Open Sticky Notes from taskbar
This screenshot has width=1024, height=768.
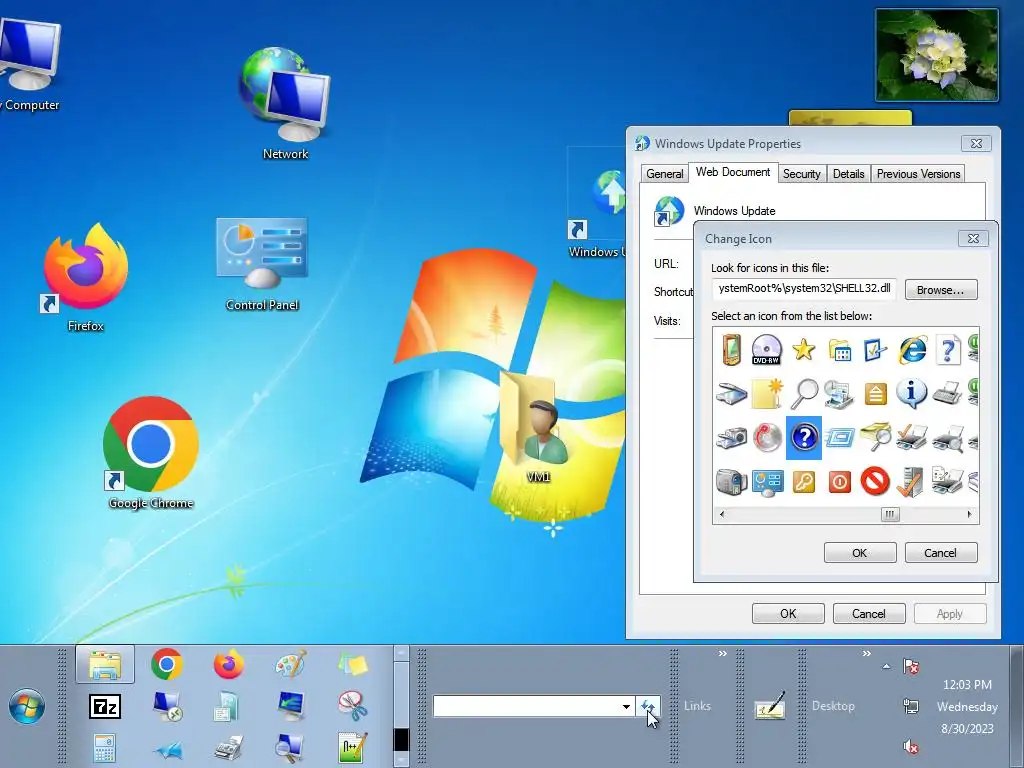click(x=353, y=665)
